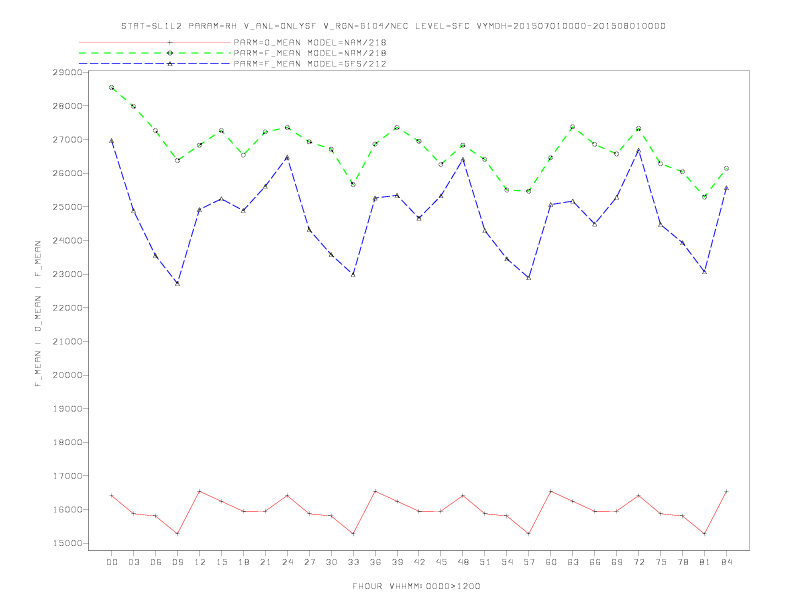Image resolution: width=792 pixels, height=612 pixels.
Task: Click red O_MEAN plus point at hour 00
Action: [x=112, y=496]
